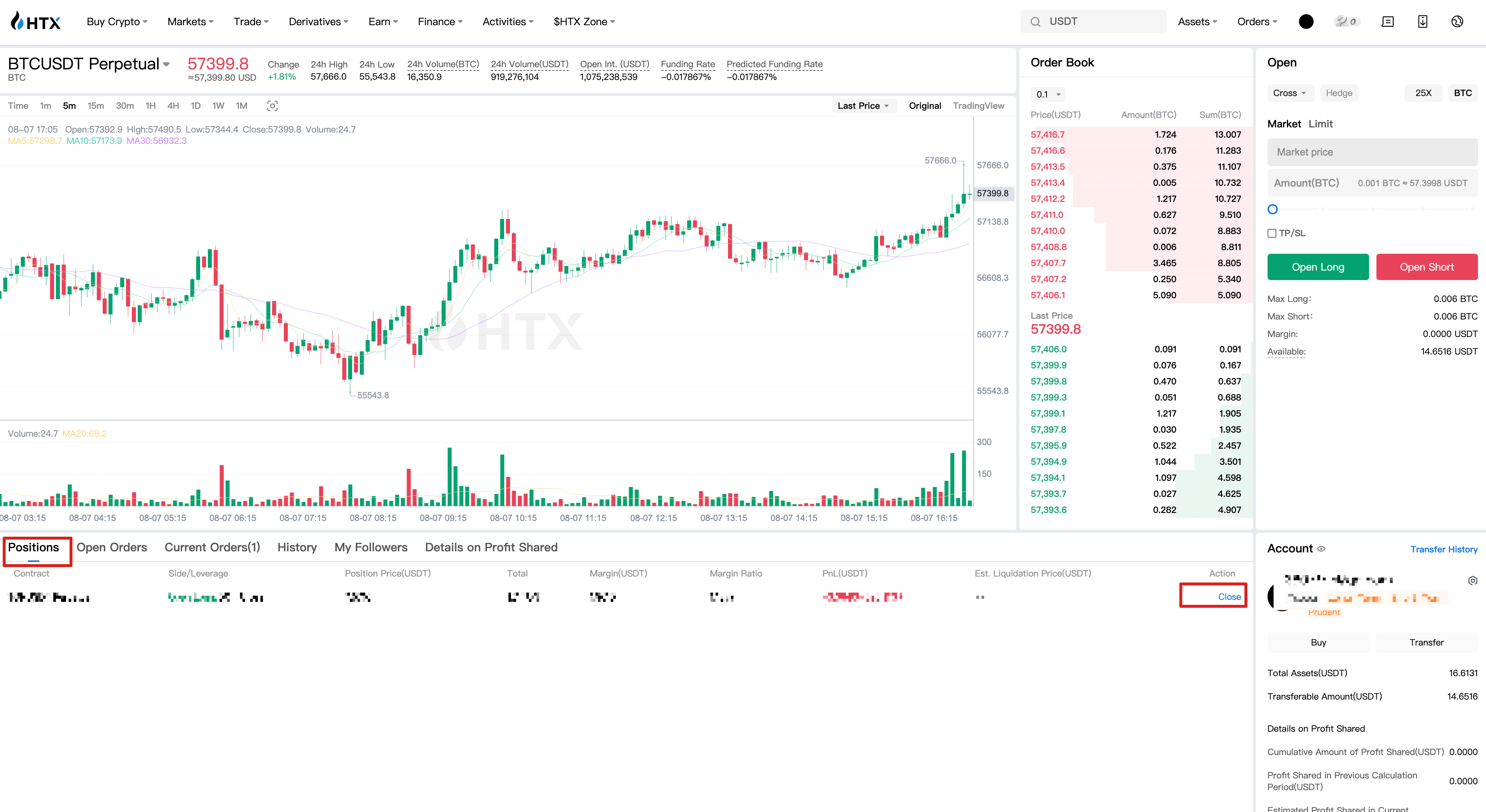1486x812 pixels.
Task: Open the Trade dropdown menu
Action: [251, 21]
